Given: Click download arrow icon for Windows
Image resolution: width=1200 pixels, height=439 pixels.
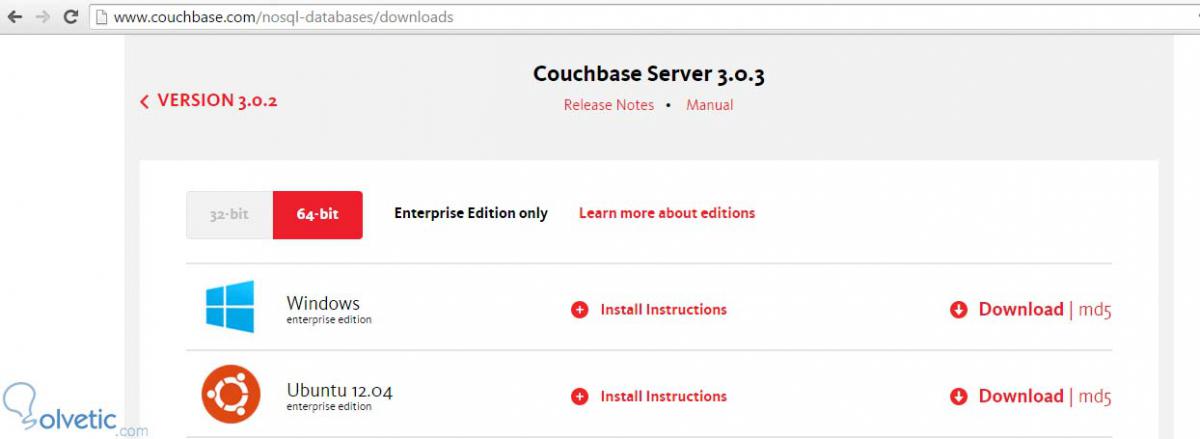Looking at the screenshot, I should [959, 310].
